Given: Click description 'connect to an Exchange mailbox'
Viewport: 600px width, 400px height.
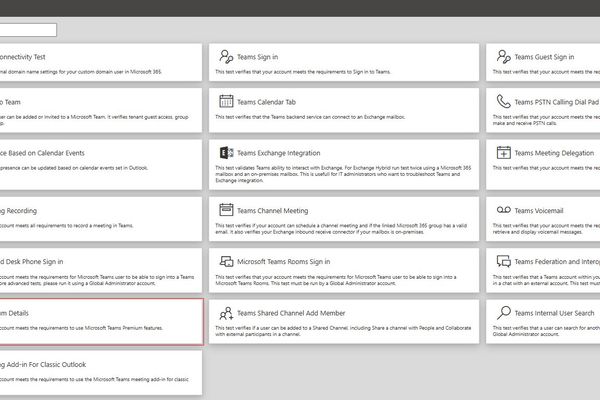Looking at the screenshot, I should coord(310,117).
